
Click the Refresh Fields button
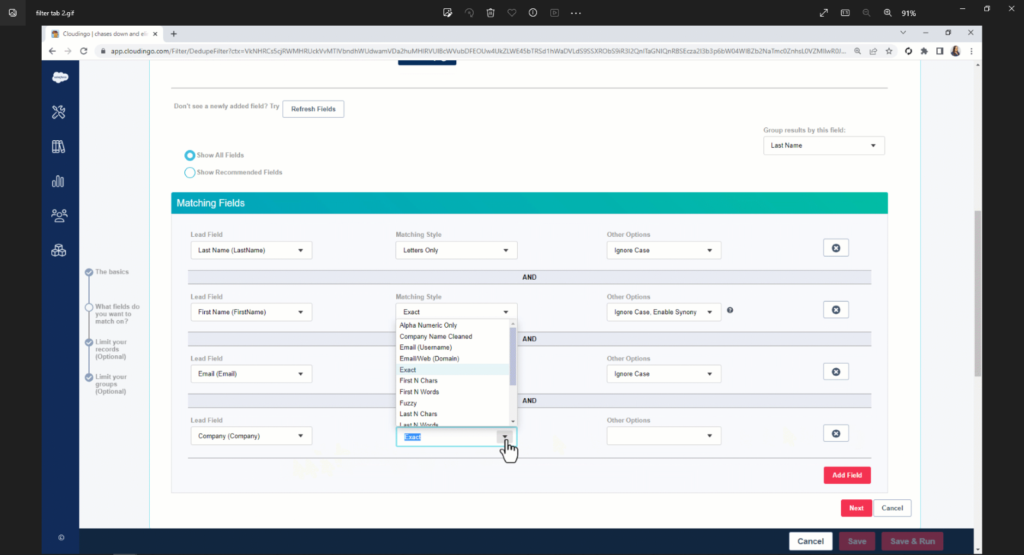click(313, 109)
